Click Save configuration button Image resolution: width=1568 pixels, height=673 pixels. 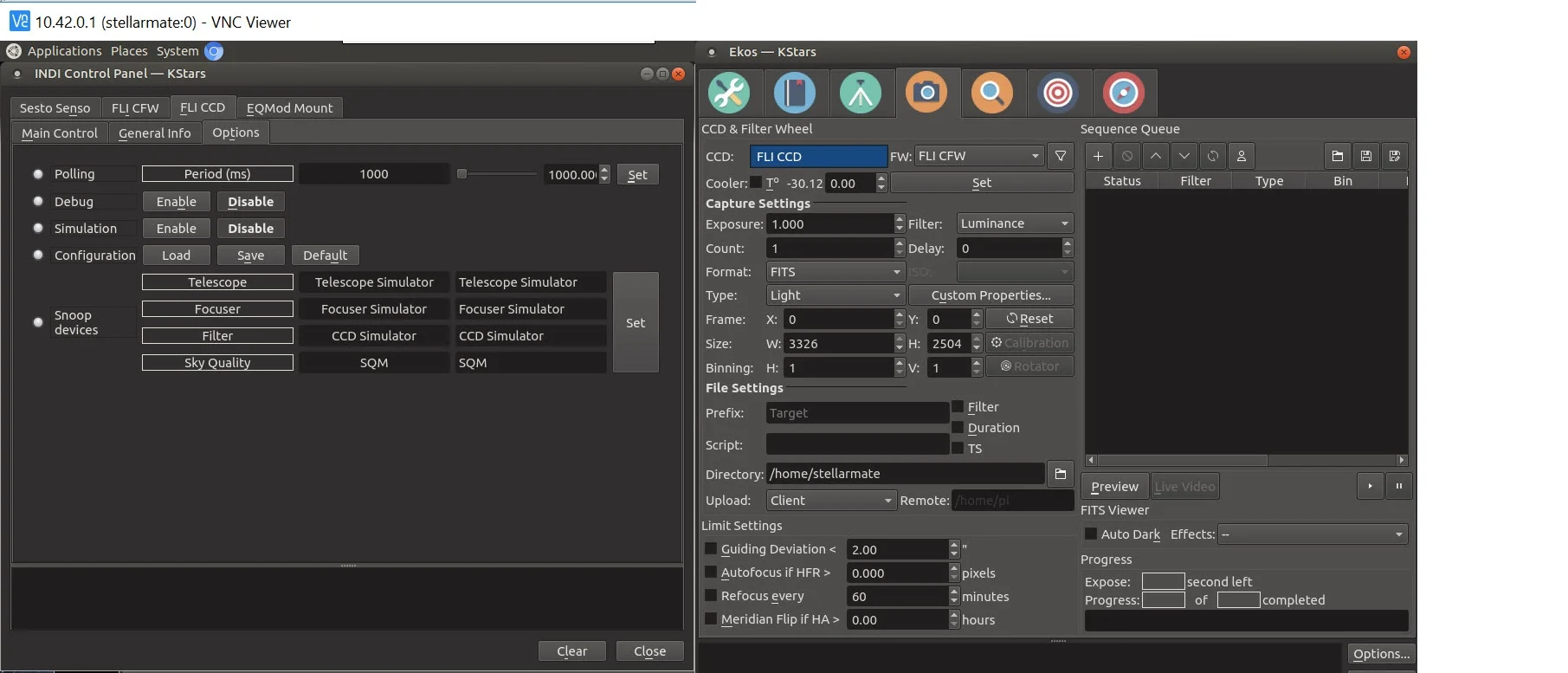(250, 255)
